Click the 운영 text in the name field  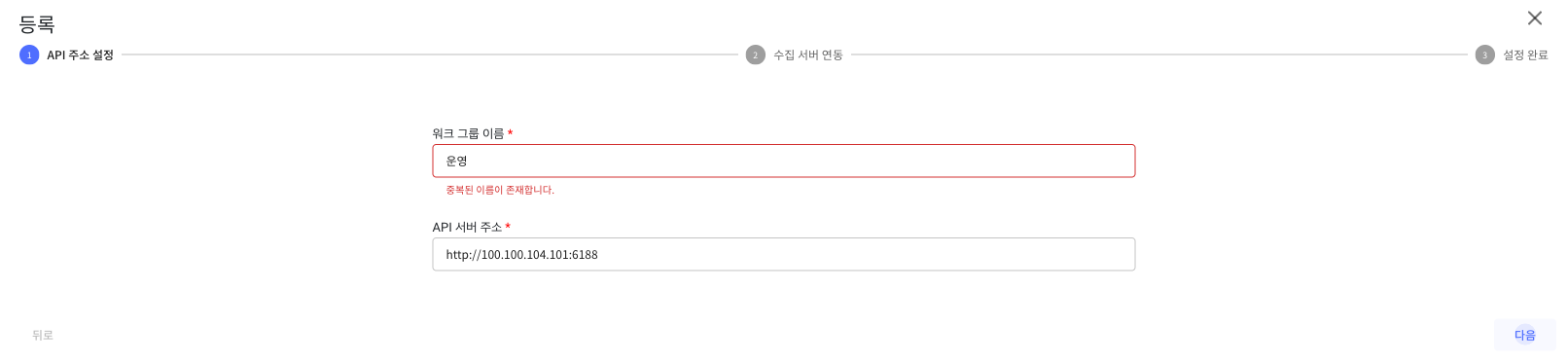[x=456, y=161]
